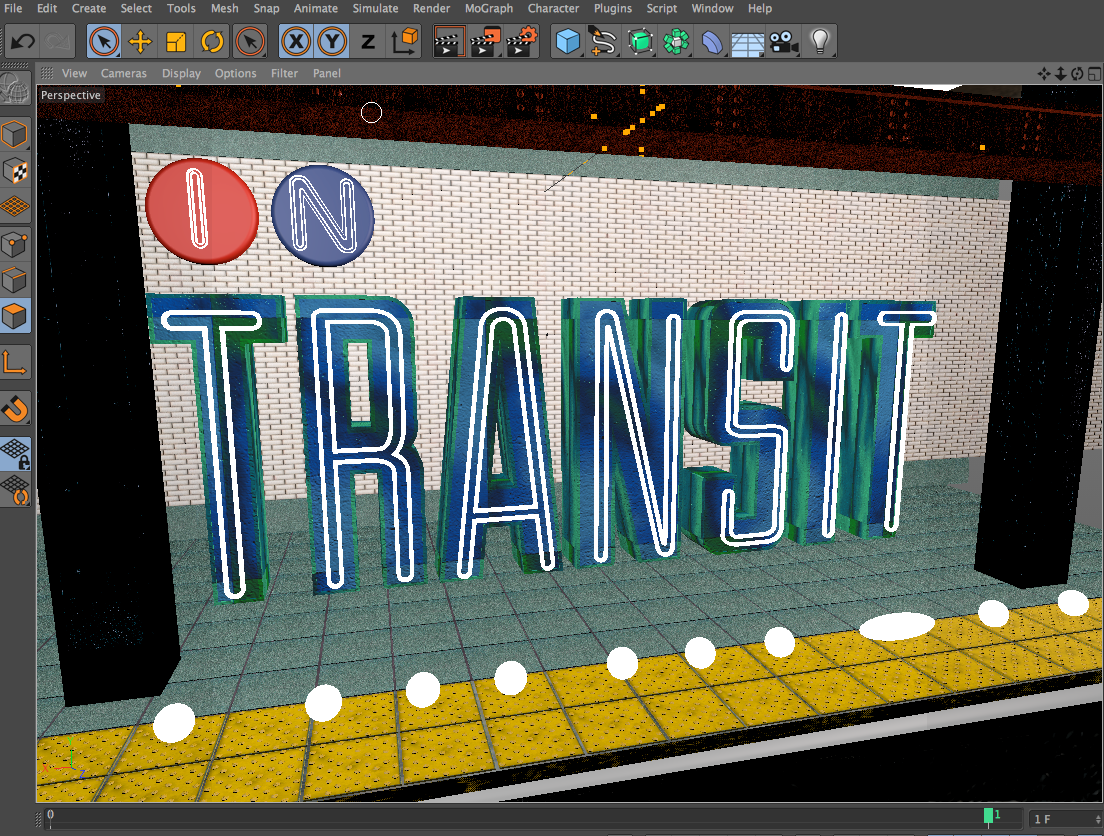This screenshot has height=836, width=1104.
Task: Open the viewport Options menu
Action: pos(235,73)
